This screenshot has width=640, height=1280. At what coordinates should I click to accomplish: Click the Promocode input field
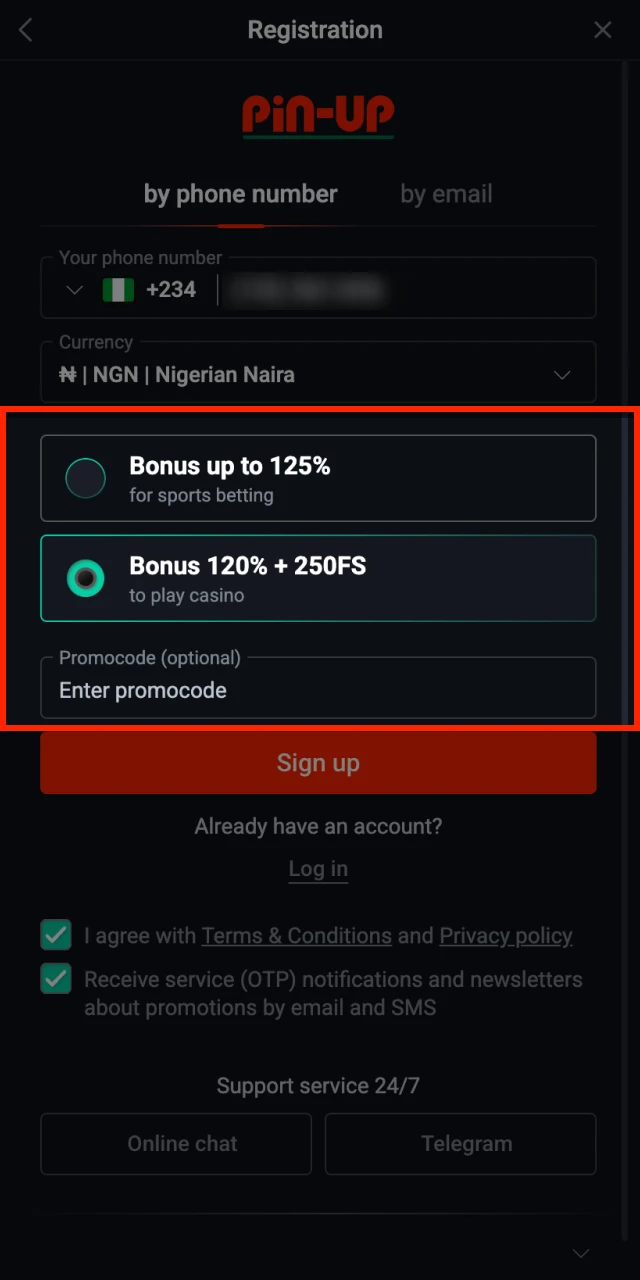tap(318, 690)
